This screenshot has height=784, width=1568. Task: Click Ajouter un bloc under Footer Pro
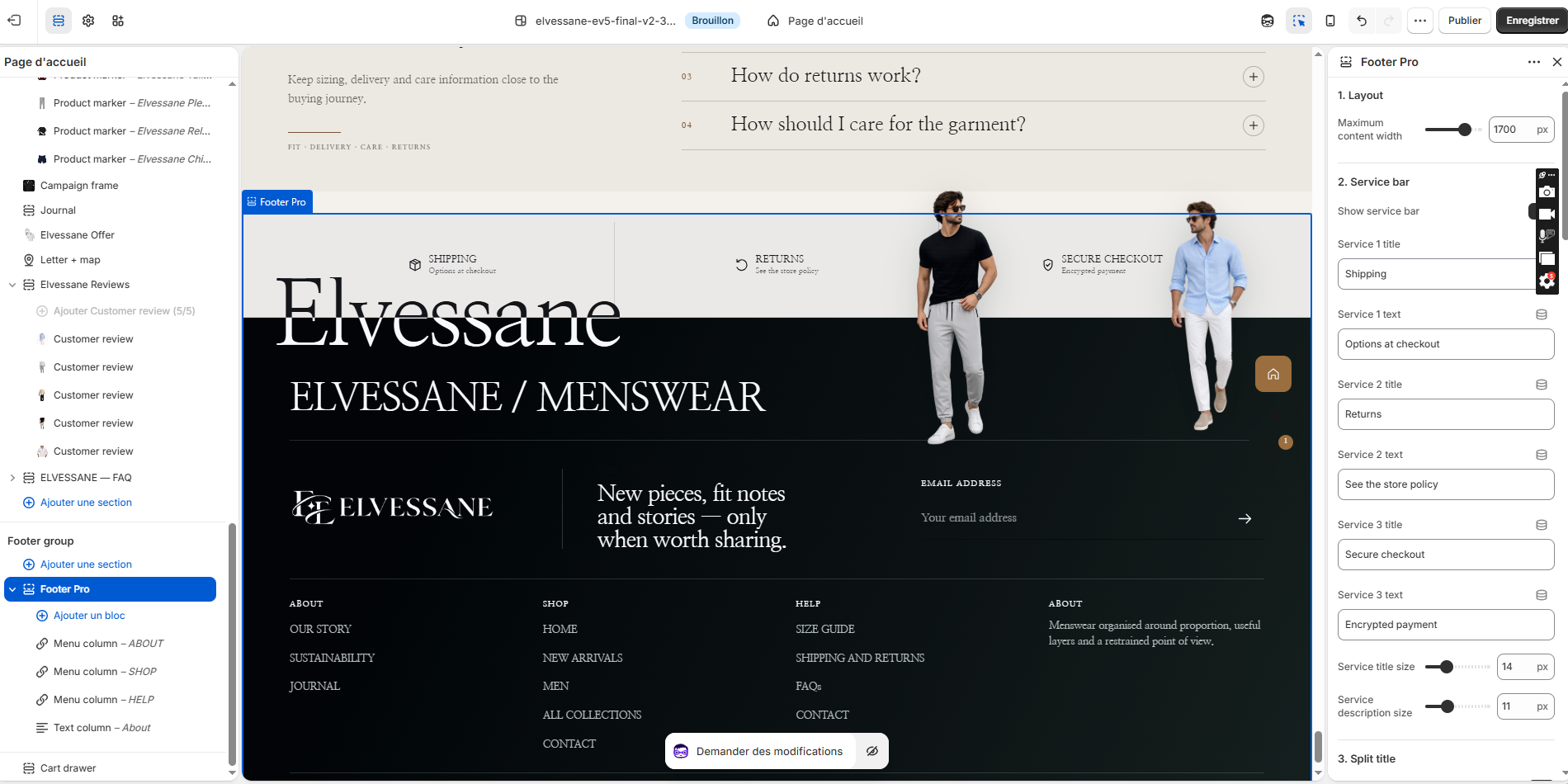(89, 616)
